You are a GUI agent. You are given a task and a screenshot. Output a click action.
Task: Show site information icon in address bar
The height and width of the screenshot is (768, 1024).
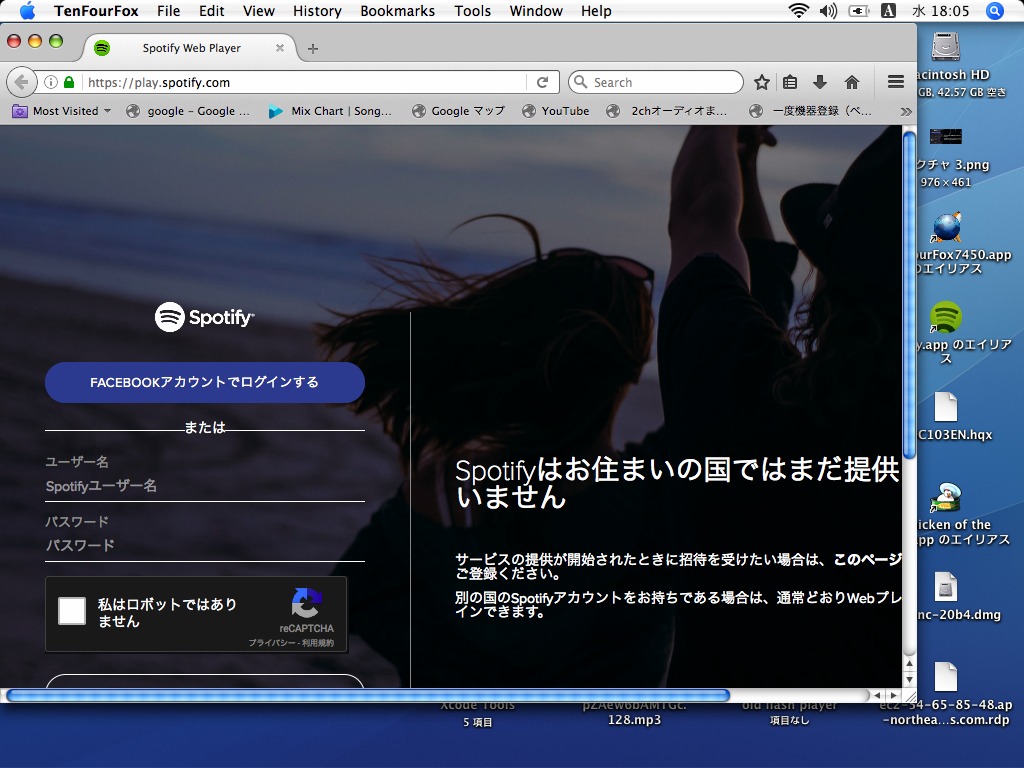(x=51, y=82)
